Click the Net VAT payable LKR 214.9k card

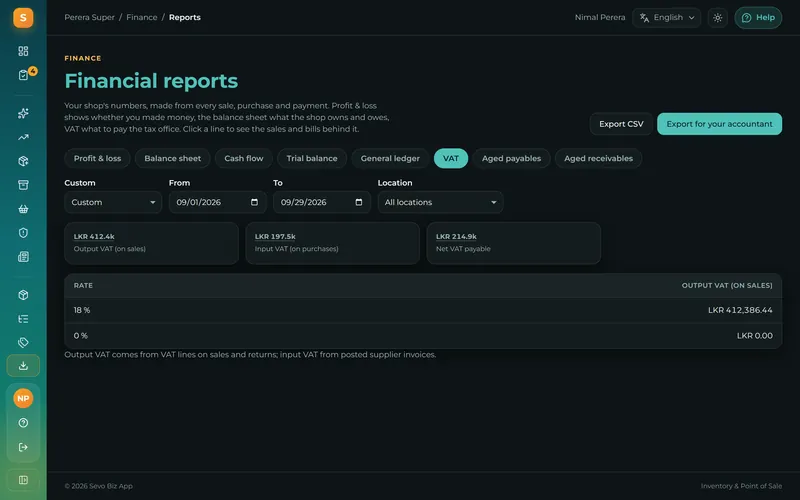click(514, 243)
